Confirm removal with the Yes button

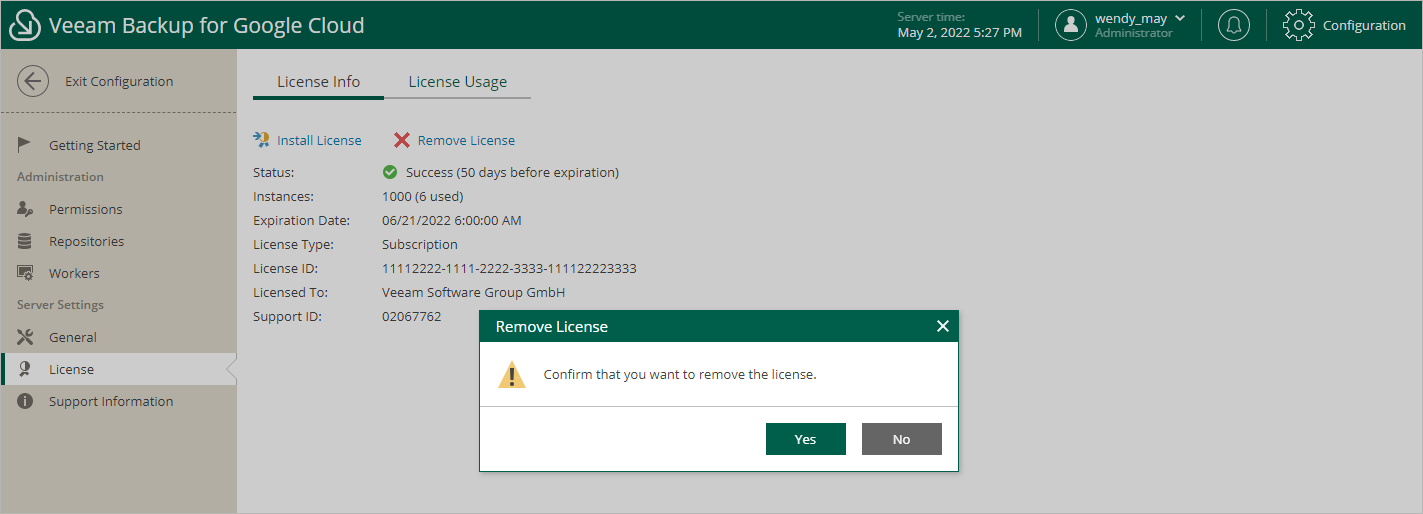coord(806,439)
